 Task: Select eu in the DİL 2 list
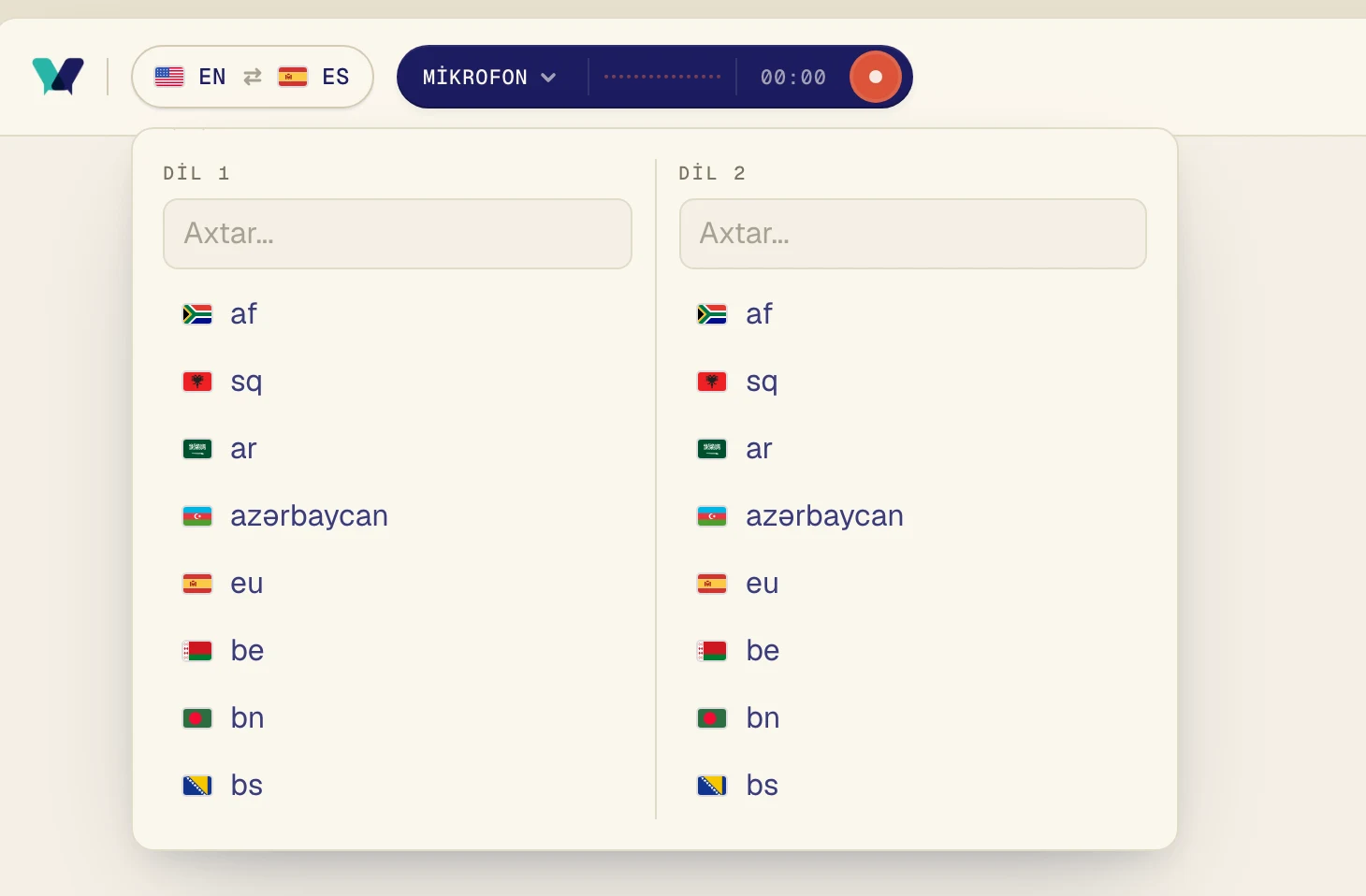913,584
